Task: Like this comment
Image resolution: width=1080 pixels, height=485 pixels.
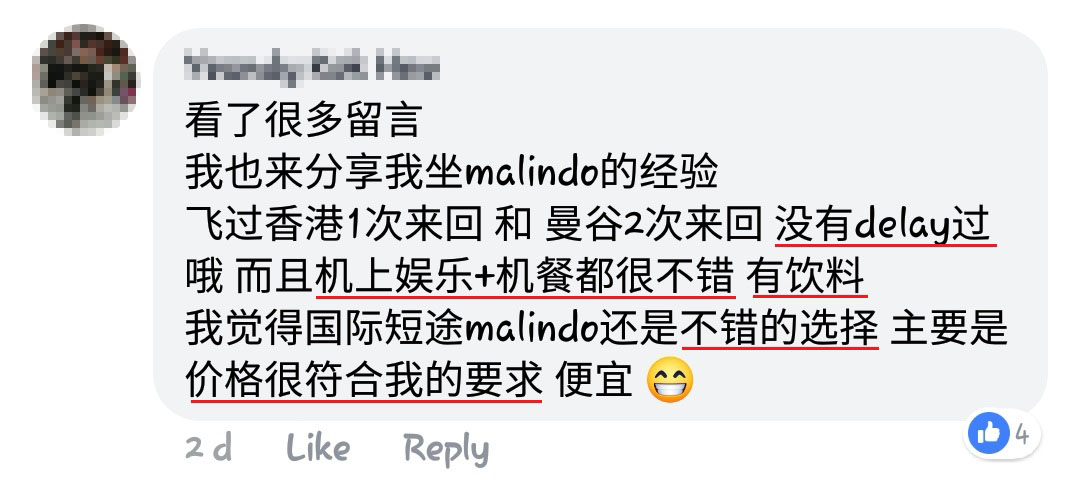Action: (318, 448)
